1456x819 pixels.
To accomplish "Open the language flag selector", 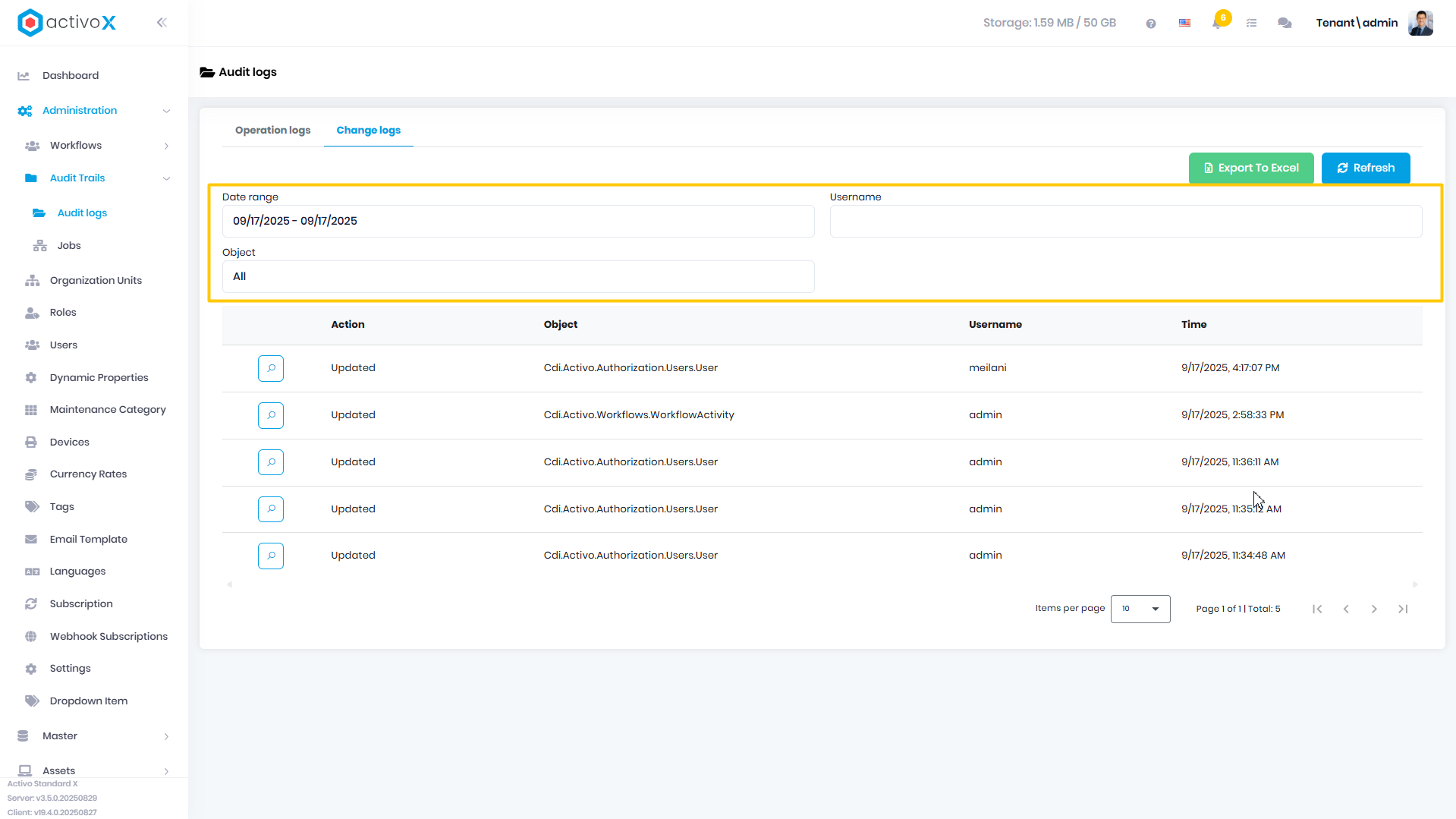I will click(x=1184, y=24).
